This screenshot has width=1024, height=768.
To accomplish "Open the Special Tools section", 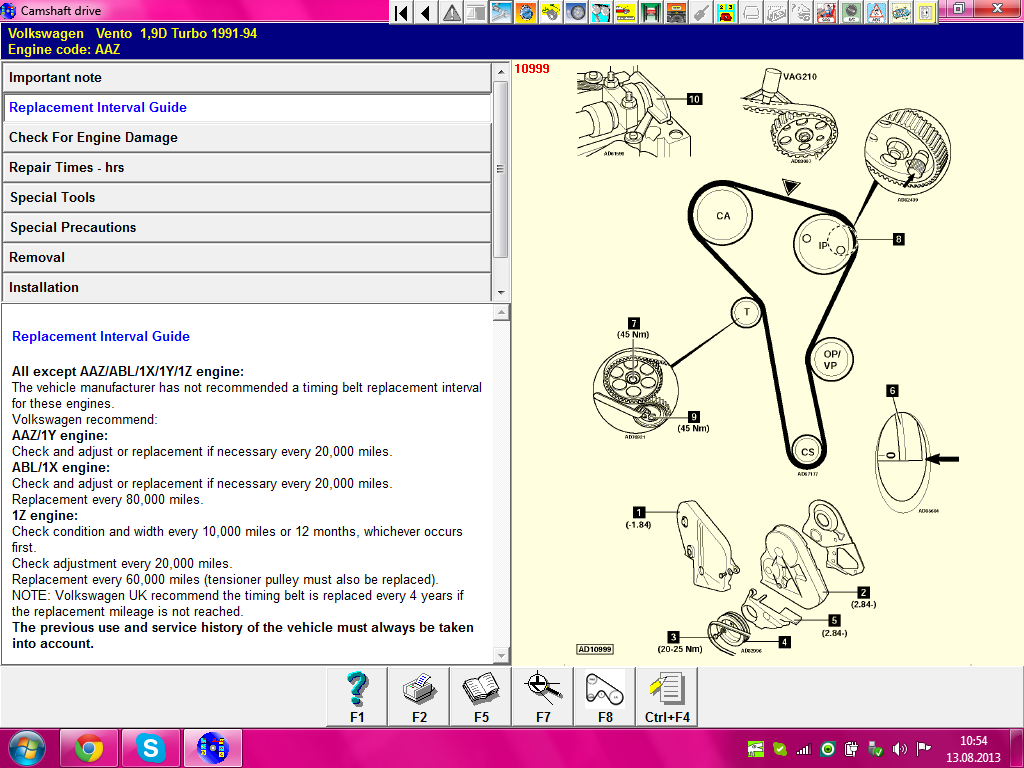I will coord(247,198).
